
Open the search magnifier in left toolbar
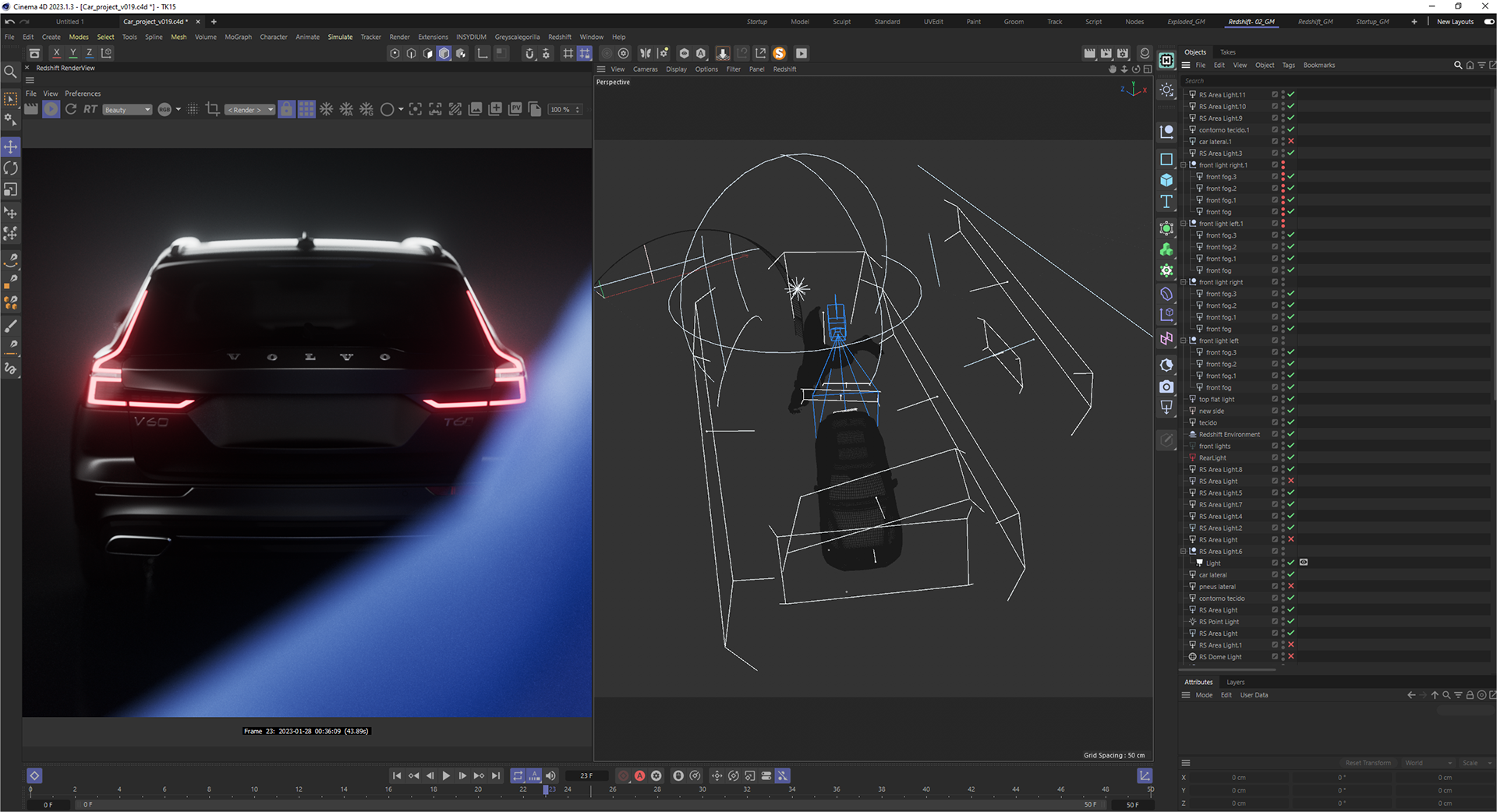point(11,72)
